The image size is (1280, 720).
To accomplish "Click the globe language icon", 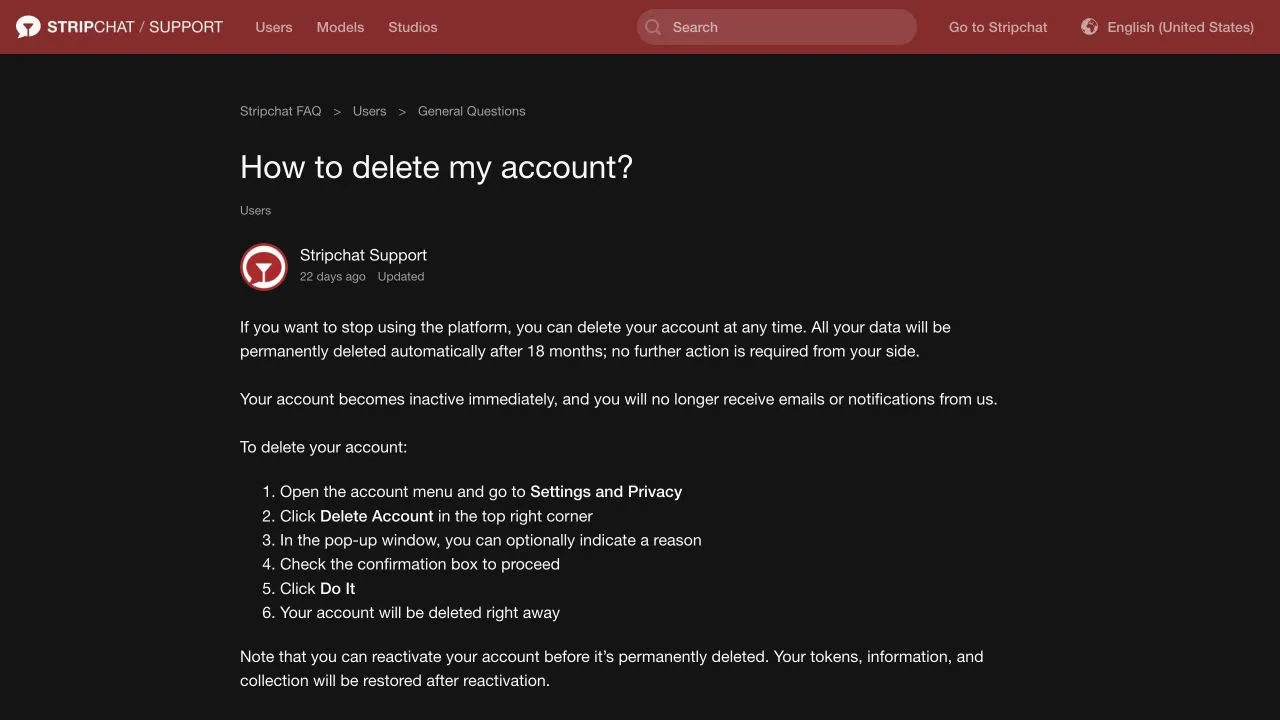I will (x=1089, y=27).
